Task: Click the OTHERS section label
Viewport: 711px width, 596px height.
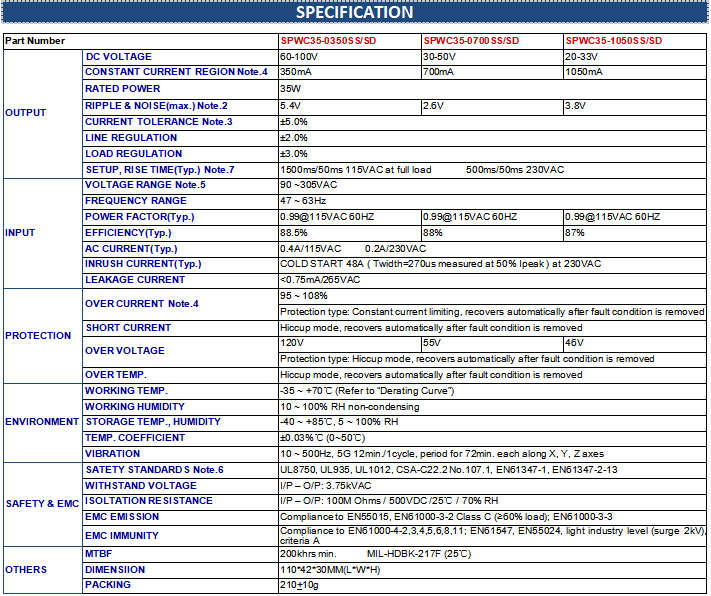Action: (x=25, y=569)
